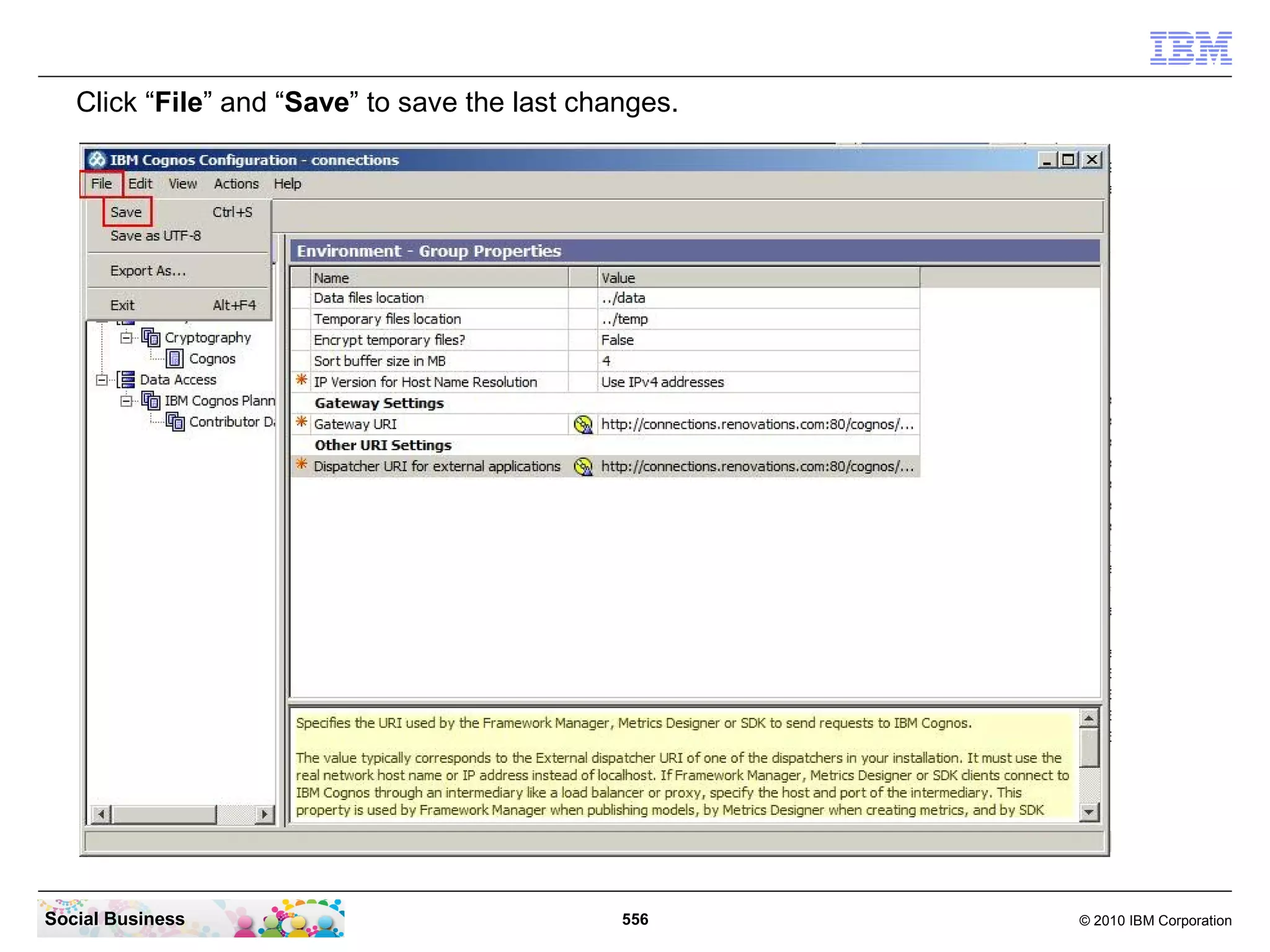Click the Contributor Data node icon

tap(175, 422)
